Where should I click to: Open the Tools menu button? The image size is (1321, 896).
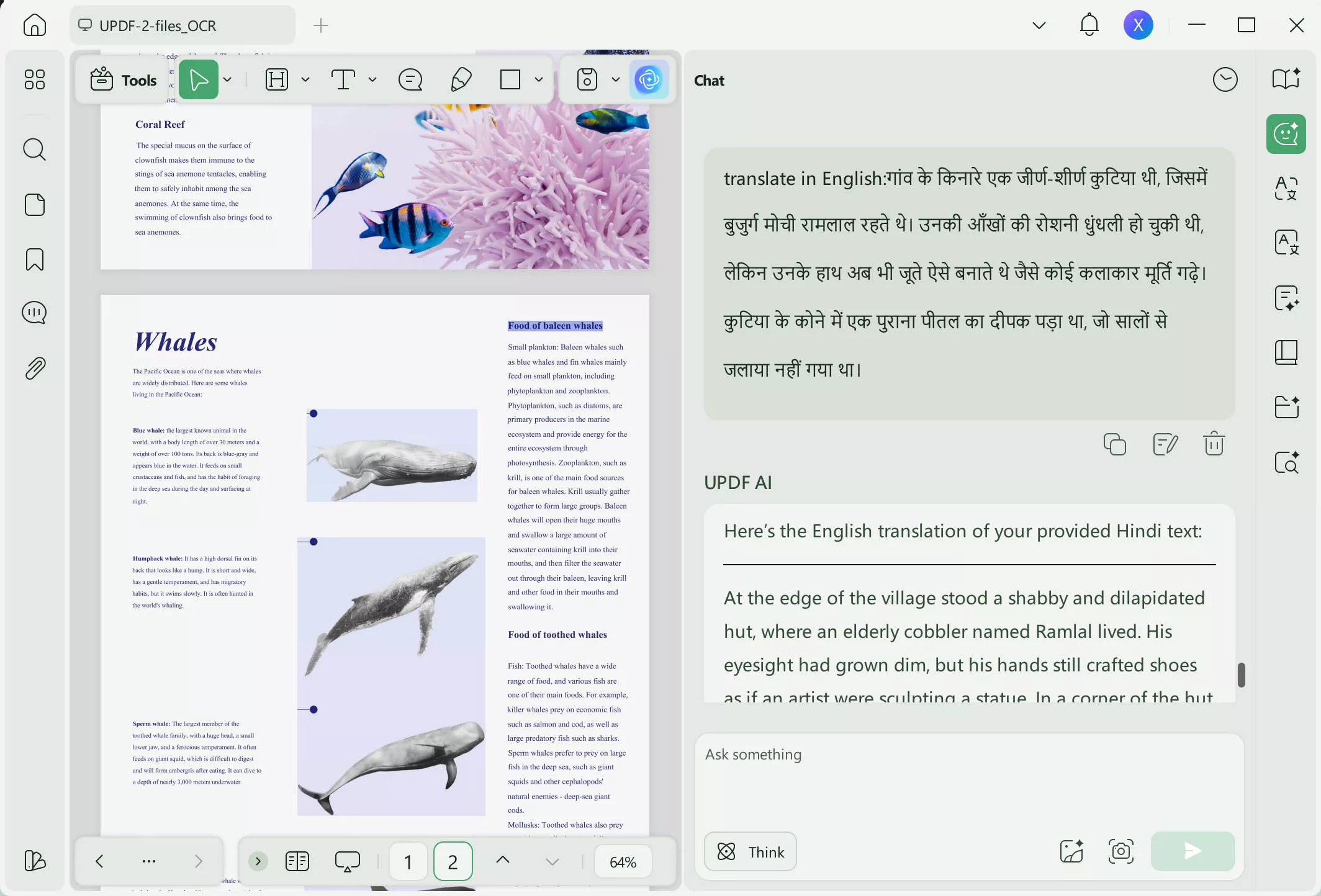coord(123,80)
